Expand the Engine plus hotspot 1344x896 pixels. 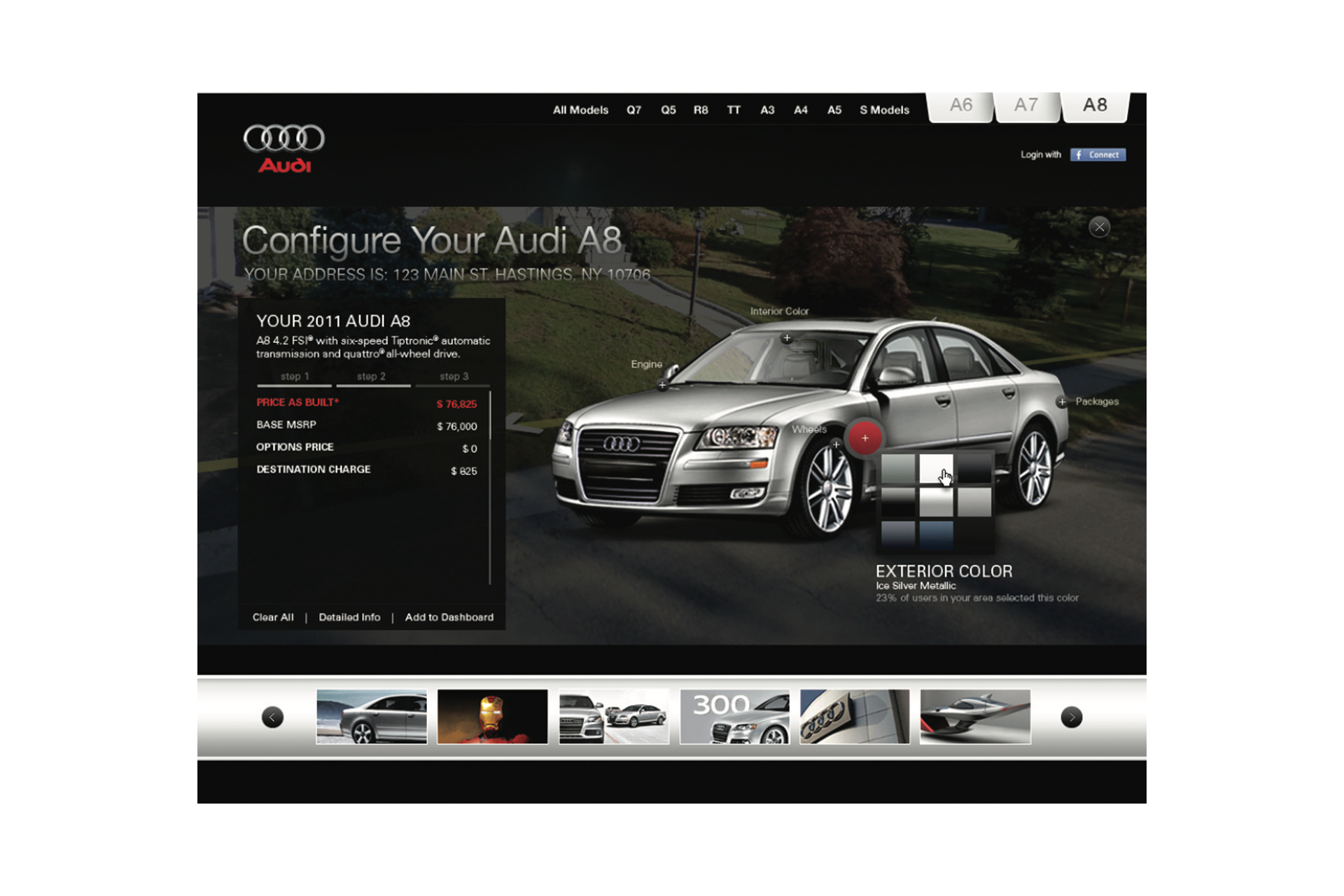pos(662,385)
